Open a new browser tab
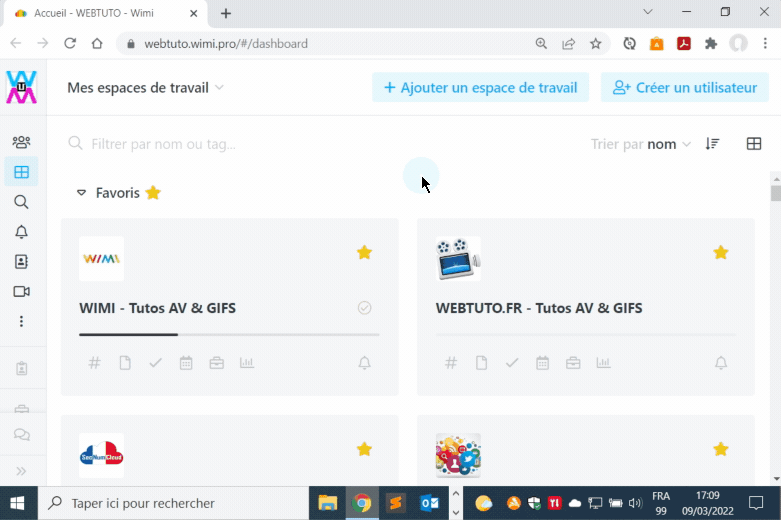The width and height of the screenshot is (781, 520). 226,13
